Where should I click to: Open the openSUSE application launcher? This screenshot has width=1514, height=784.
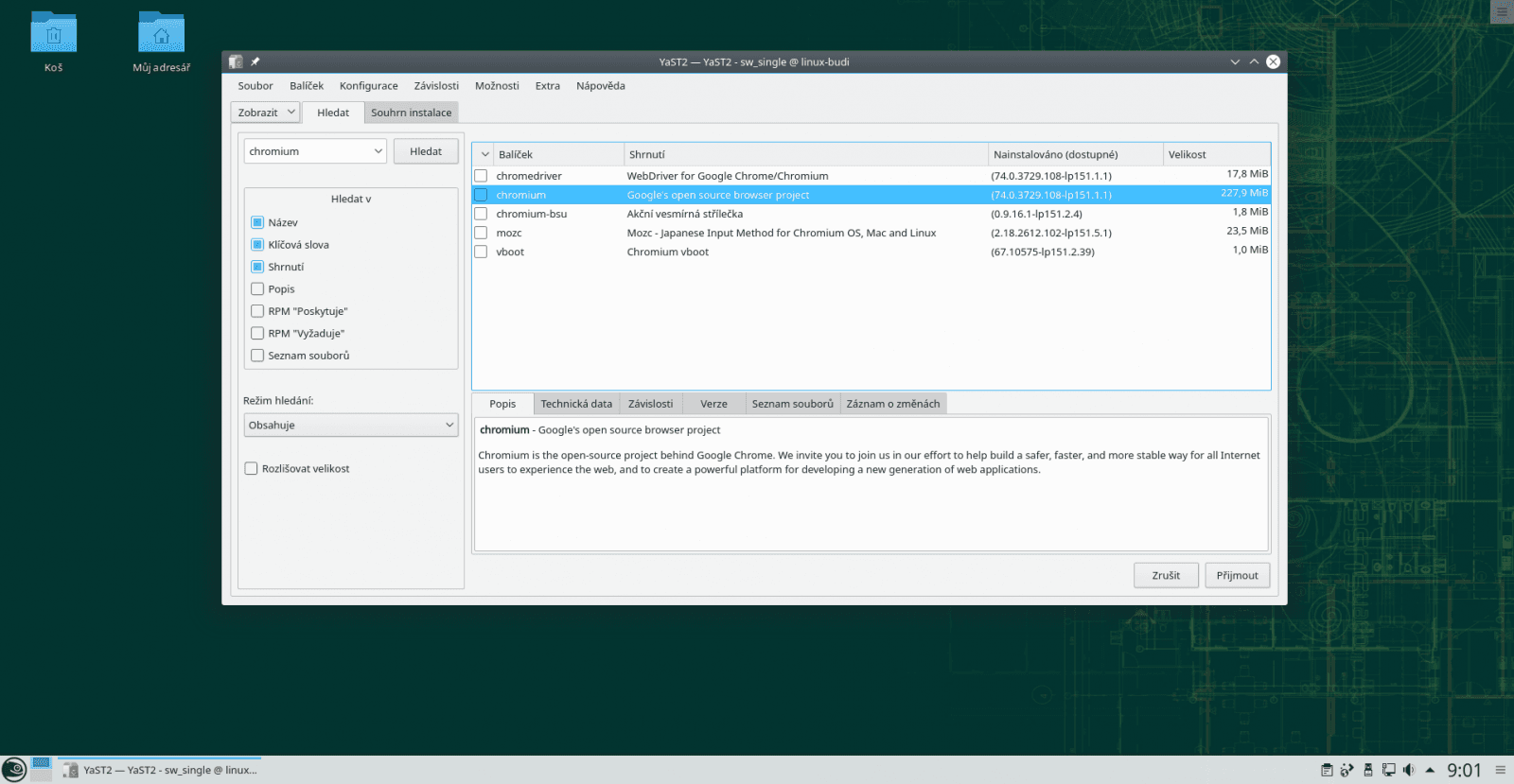(14, 770)
